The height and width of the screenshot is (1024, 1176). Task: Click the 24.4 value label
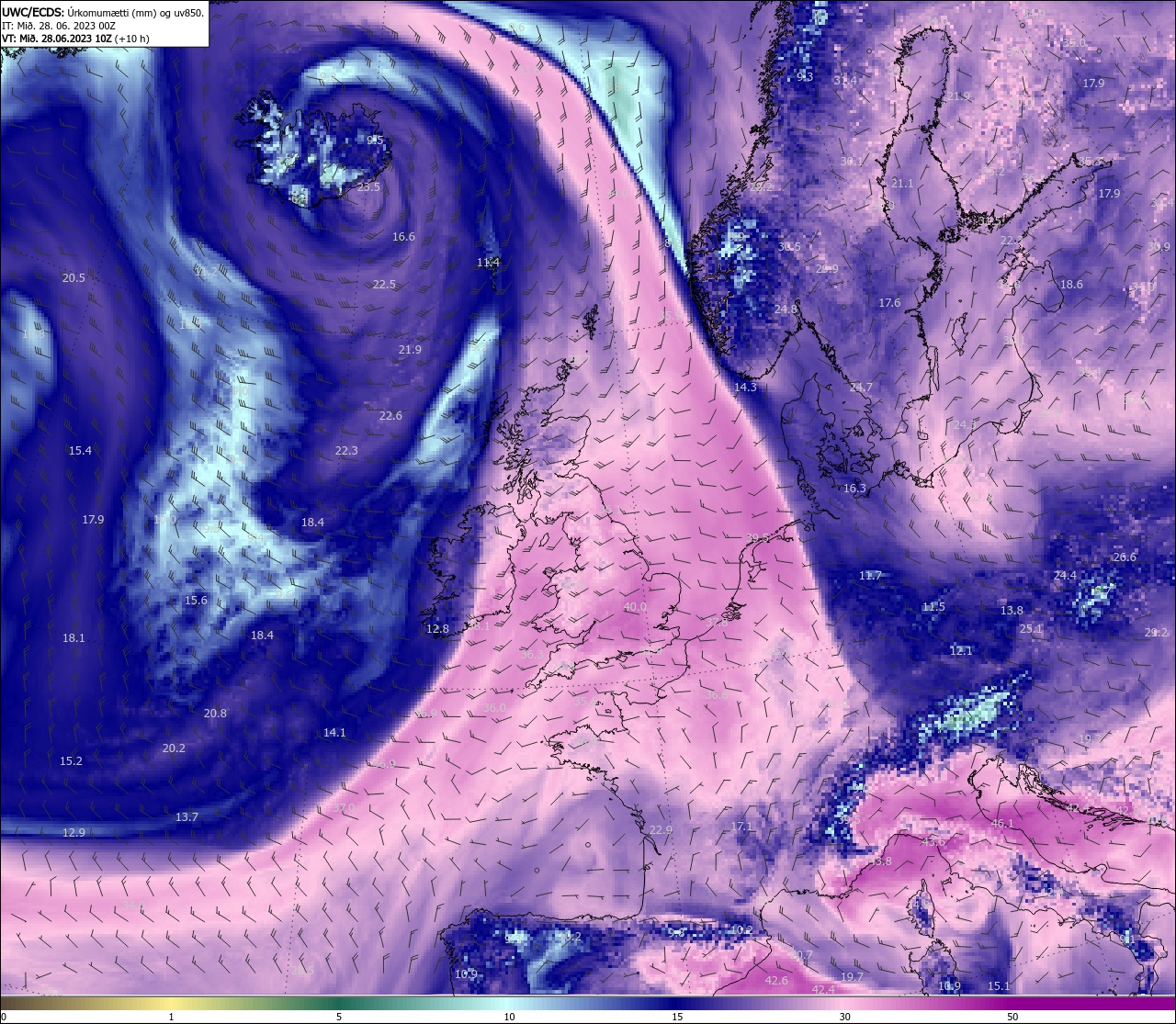click(1065, 576)
